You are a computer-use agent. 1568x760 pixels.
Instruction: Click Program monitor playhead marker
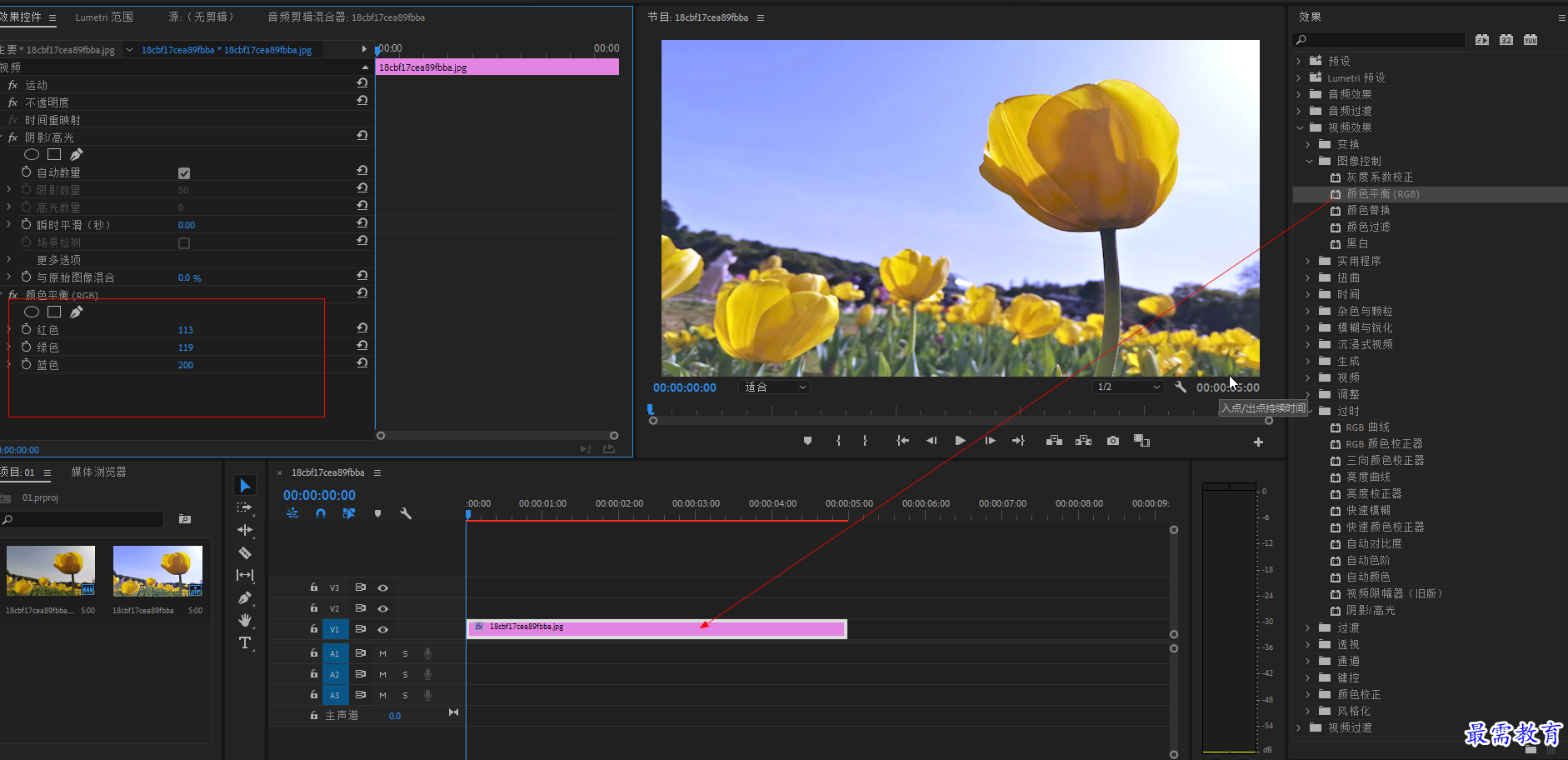pos(651,409)
